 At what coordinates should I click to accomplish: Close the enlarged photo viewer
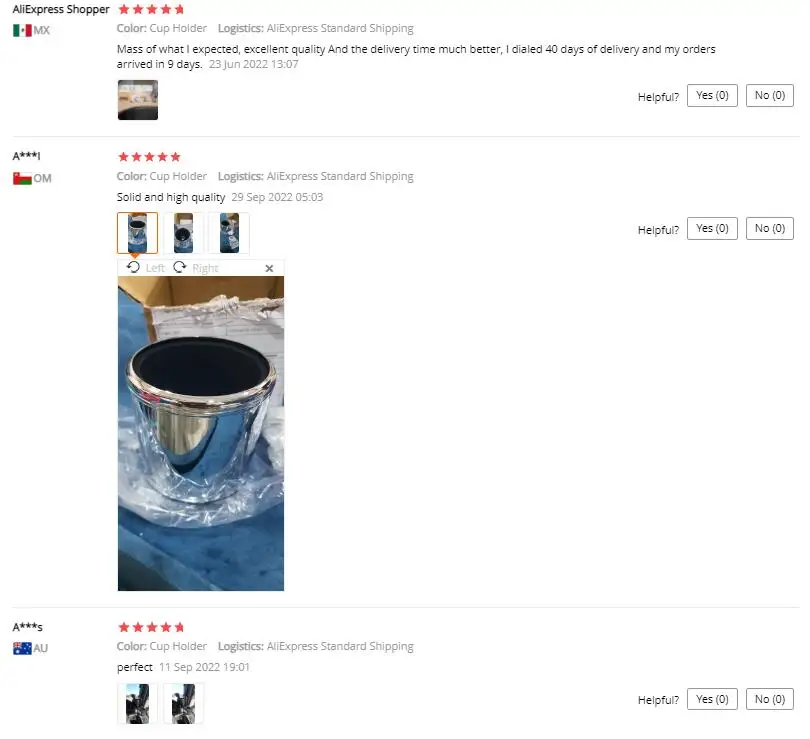click(x=269, y=268)
